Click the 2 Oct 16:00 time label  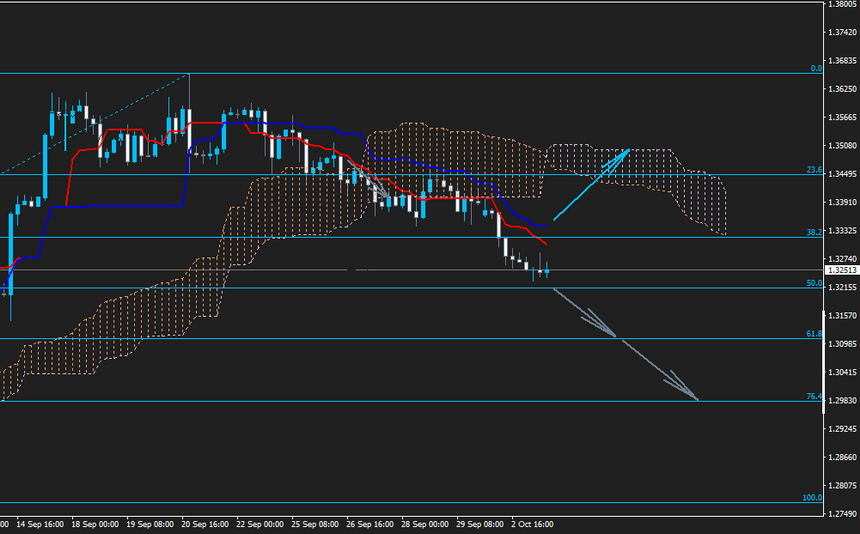pyautogui.click(x=532, y=525)
